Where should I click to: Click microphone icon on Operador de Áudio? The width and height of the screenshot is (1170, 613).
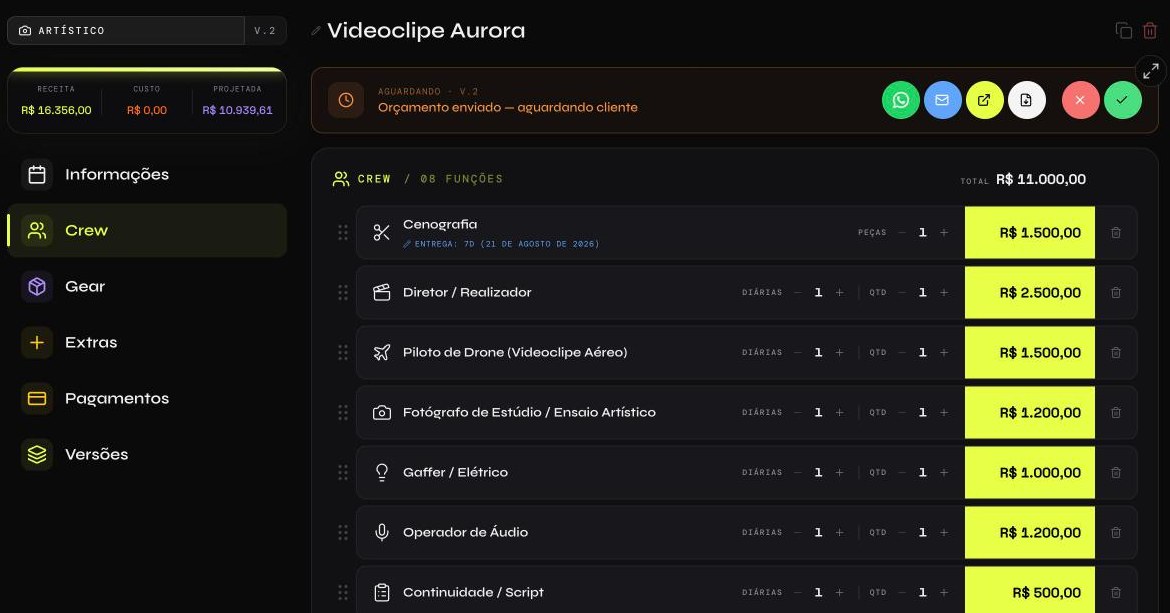[x=381, y=532]
